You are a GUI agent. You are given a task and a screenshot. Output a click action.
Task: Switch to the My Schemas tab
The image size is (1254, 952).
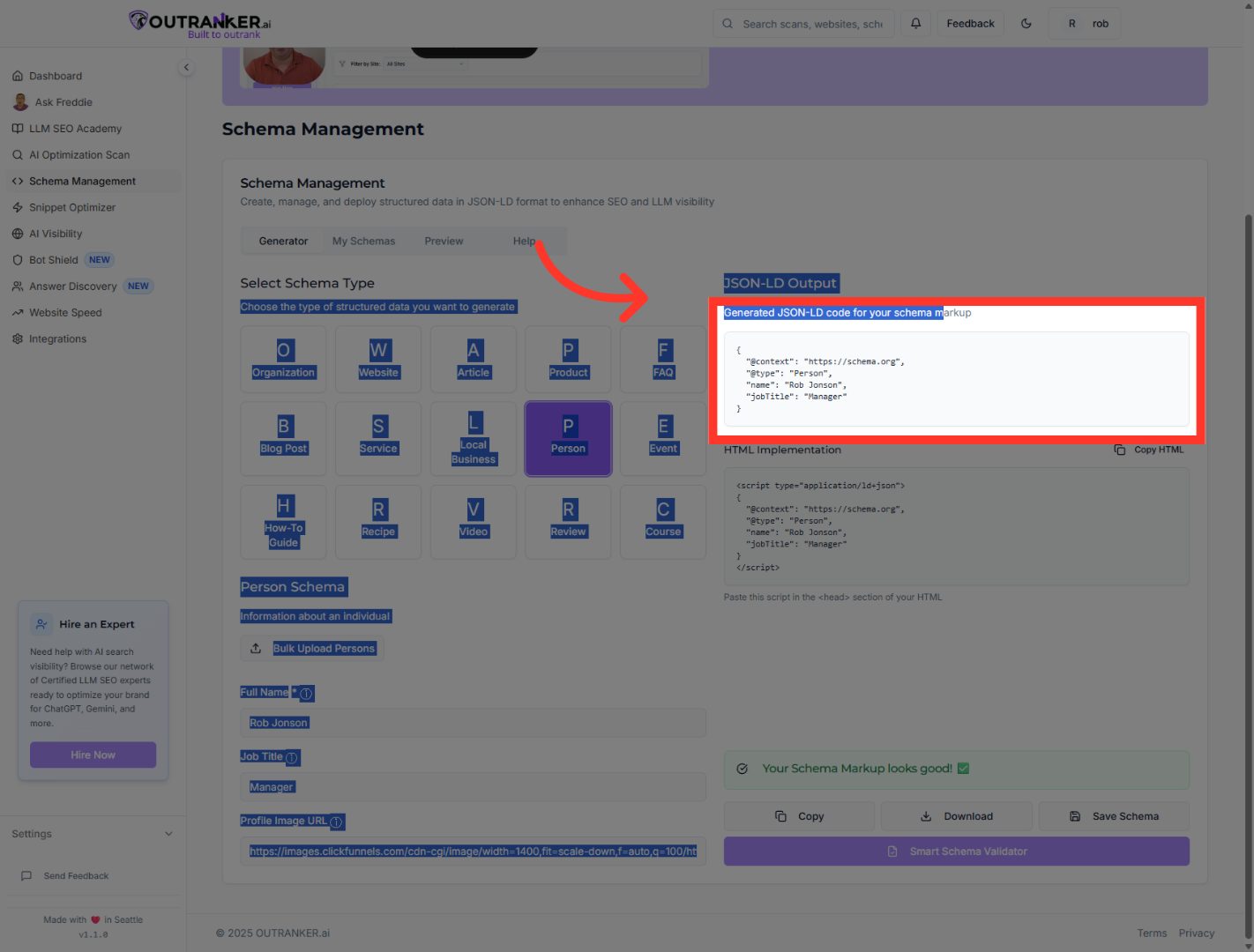pos(363,240)
